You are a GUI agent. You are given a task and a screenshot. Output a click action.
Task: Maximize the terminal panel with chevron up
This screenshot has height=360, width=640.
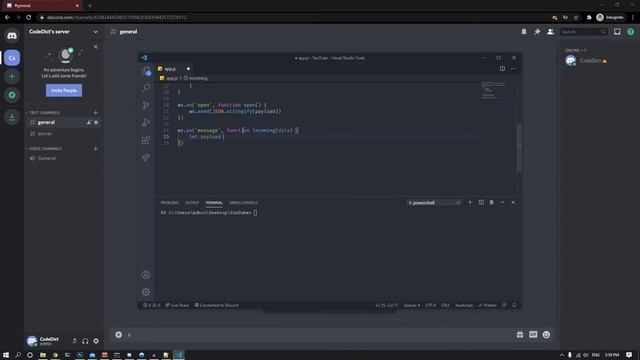(x=502, y=202)
